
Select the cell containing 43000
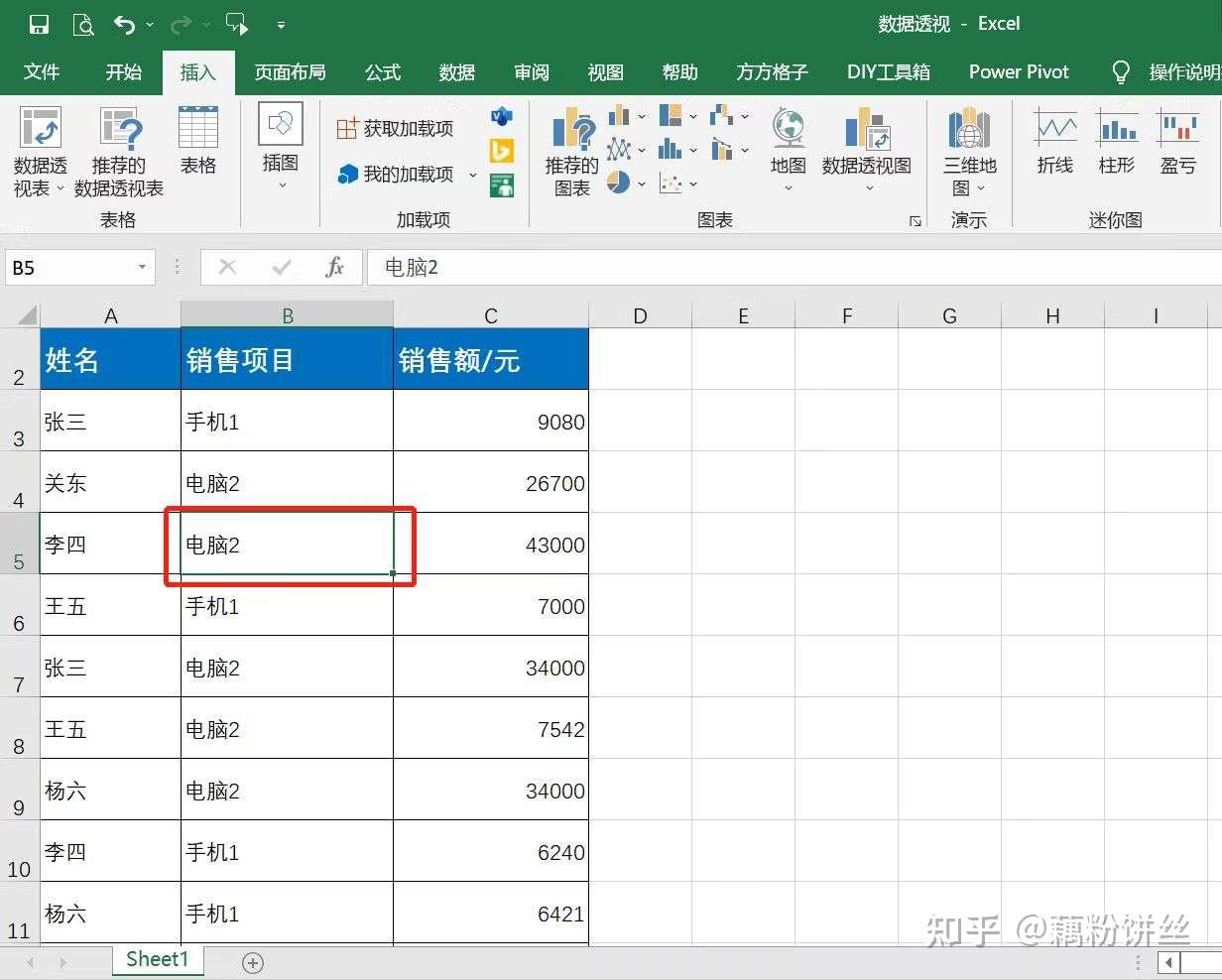(491, 544)
